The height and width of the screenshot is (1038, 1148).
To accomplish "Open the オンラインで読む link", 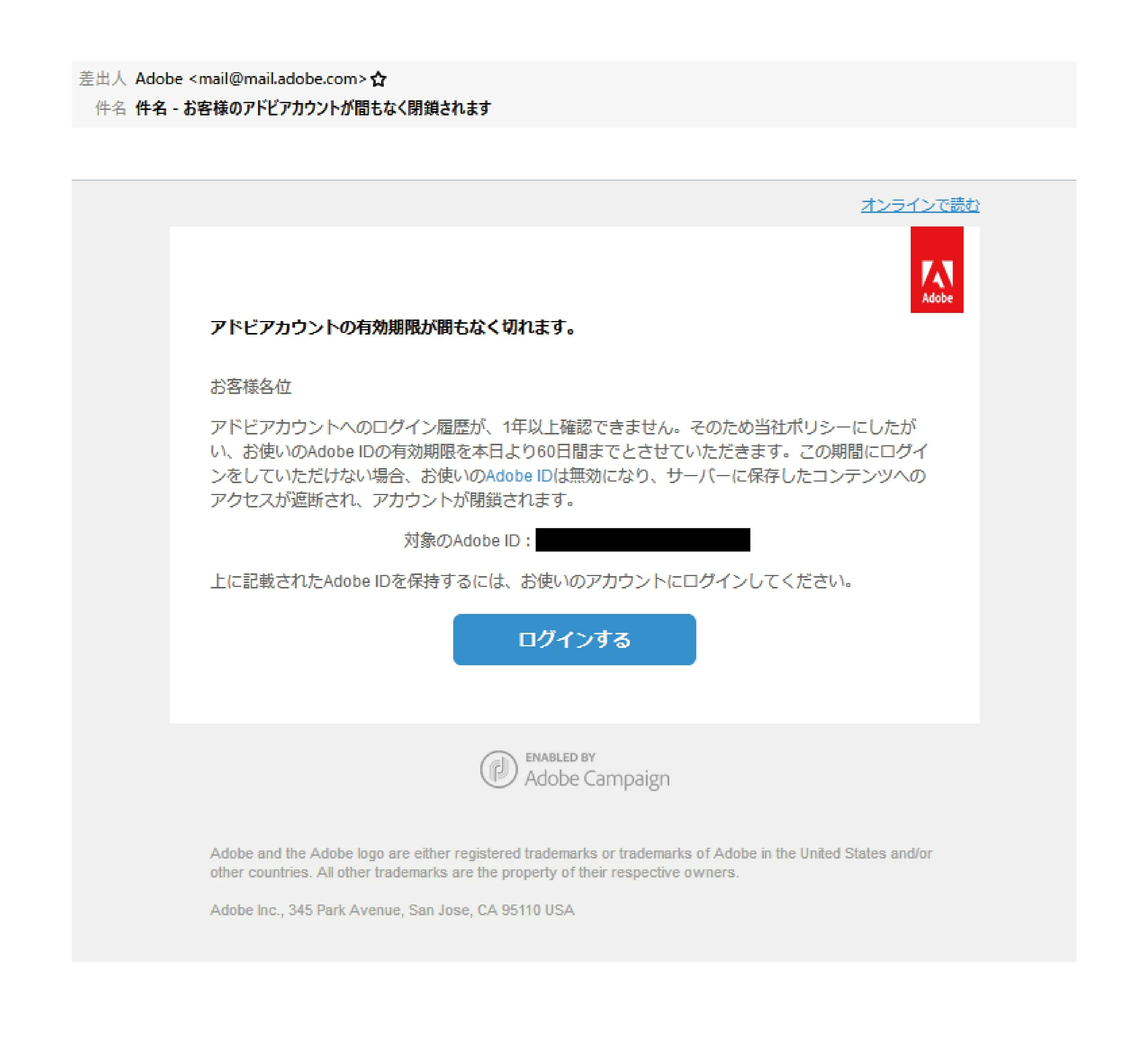I will [920, 205].
